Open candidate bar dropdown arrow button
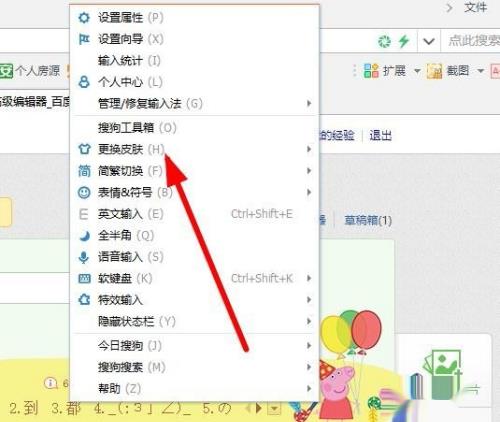The height and width of the screenshot is (422, 500). [275, 408]
